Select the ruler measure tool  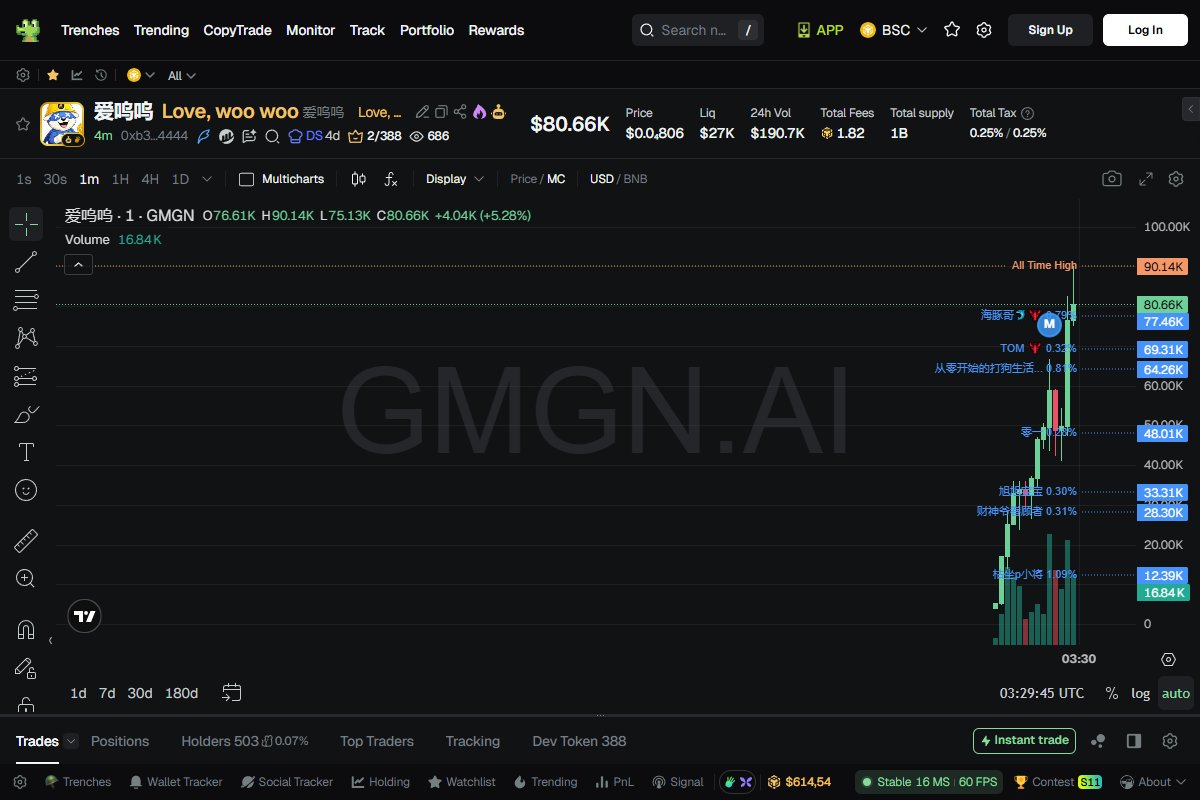click(26, 541)
